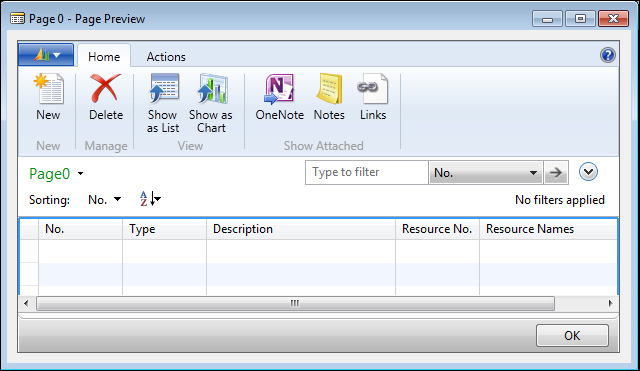Open the Sorting No. dropdown

[104, 200]
